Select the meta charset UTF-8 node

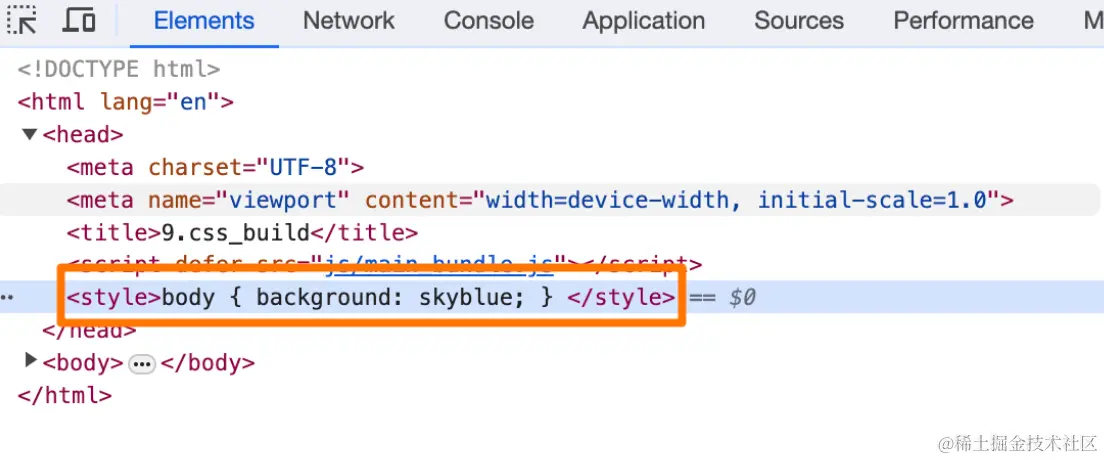pos(215,167)
